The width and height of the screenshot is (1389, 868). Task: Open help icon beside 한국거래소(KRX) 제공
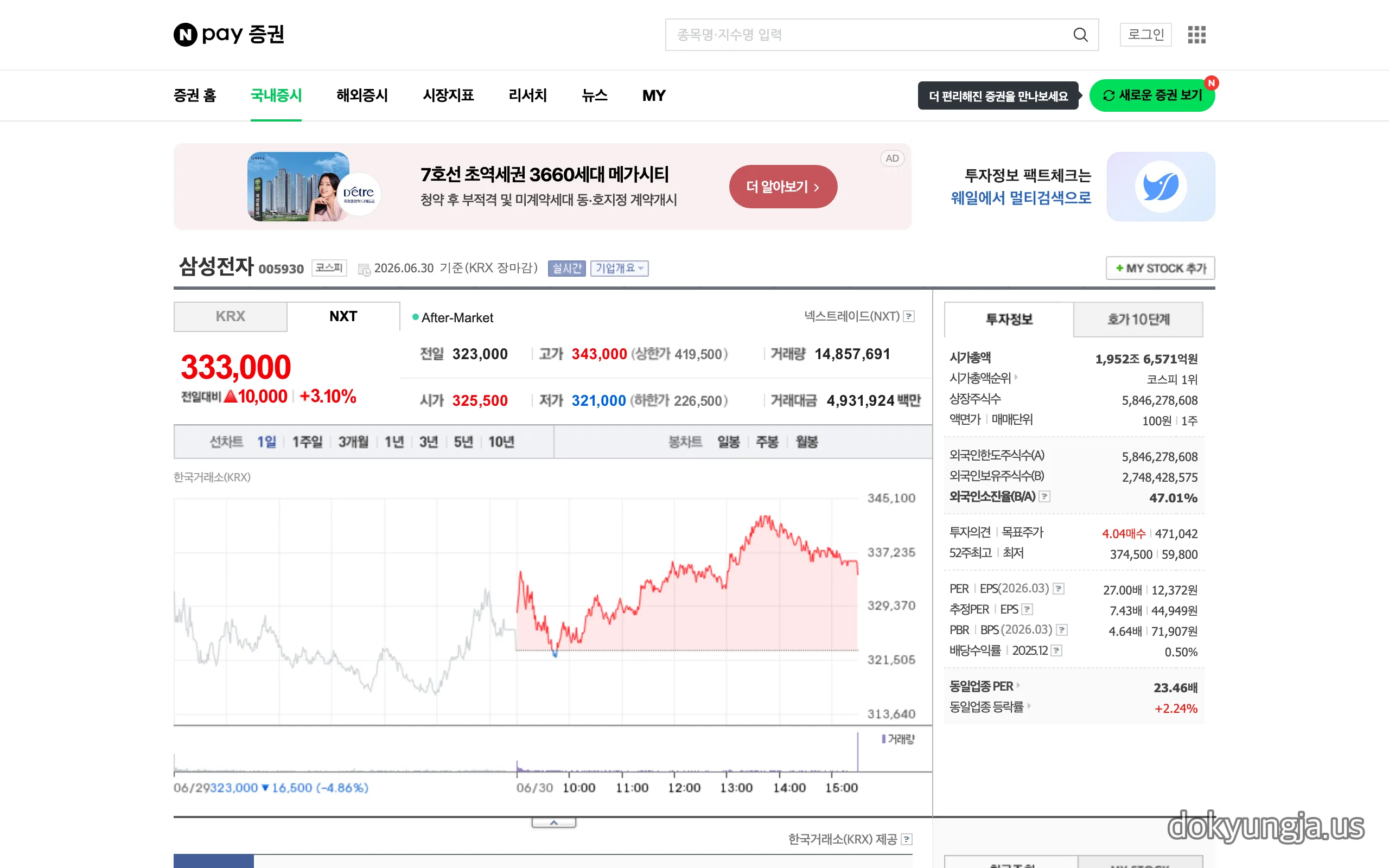(907, 840)
